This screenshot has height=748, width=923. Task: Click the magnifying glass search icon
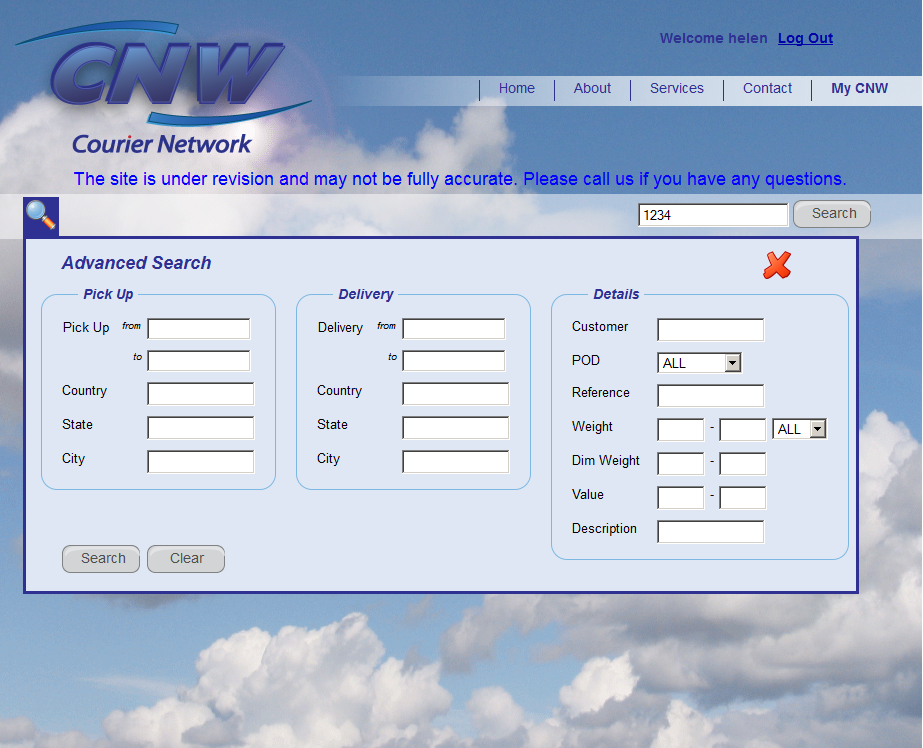click(41, 215)
